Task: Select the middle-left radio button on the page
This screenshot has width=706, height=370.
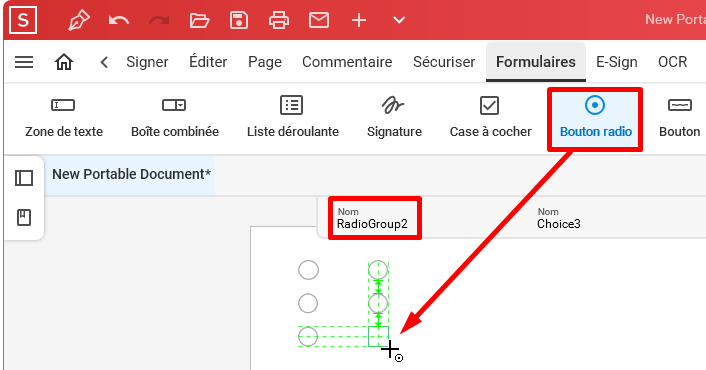Action: pos(308,303)
